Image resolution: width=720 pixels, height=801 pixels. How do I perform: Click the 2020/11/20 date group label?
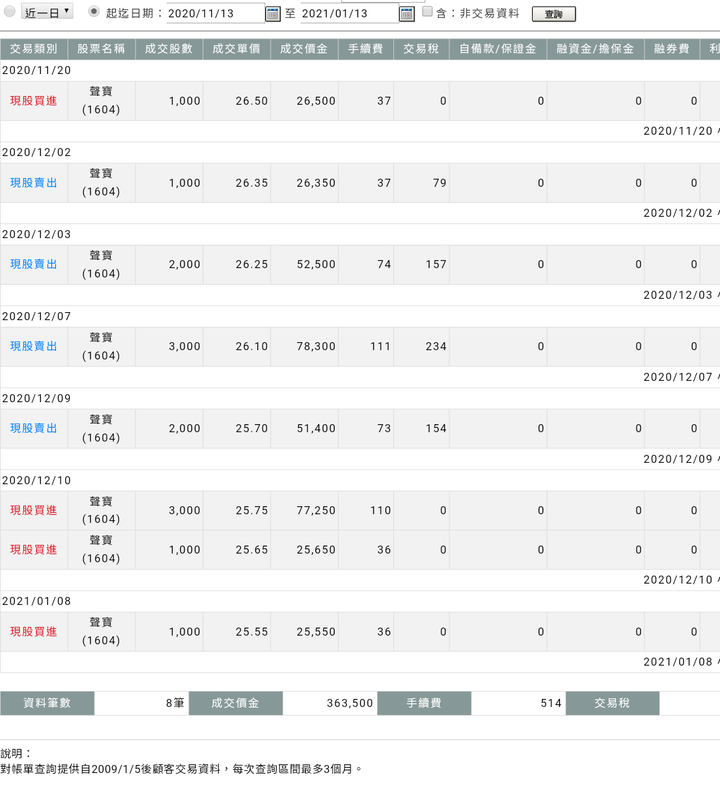[36, 70]
